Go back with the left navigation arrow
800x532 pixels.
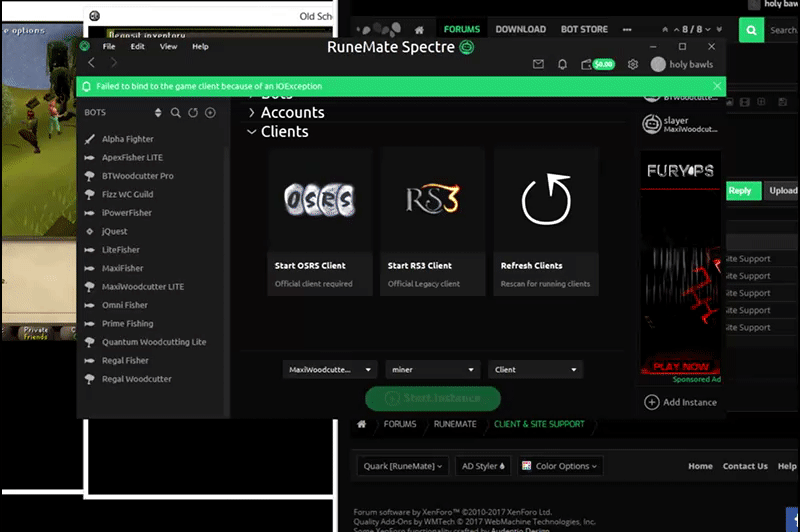click(91, 62)
